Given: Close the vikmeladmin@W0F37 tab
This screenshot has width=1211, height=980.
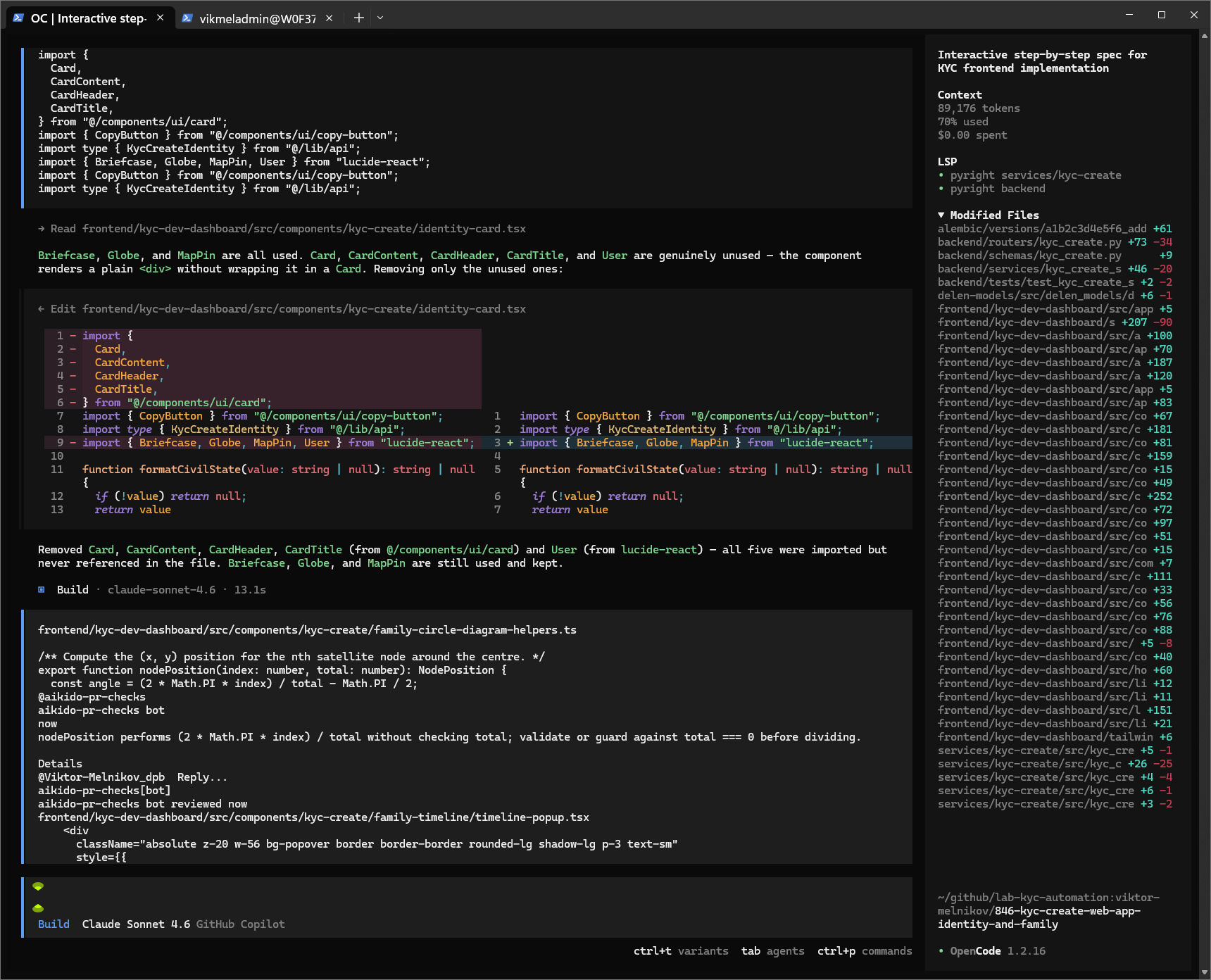Looking at the screenshot, I should pyautogui.click(x=329, y=18).
